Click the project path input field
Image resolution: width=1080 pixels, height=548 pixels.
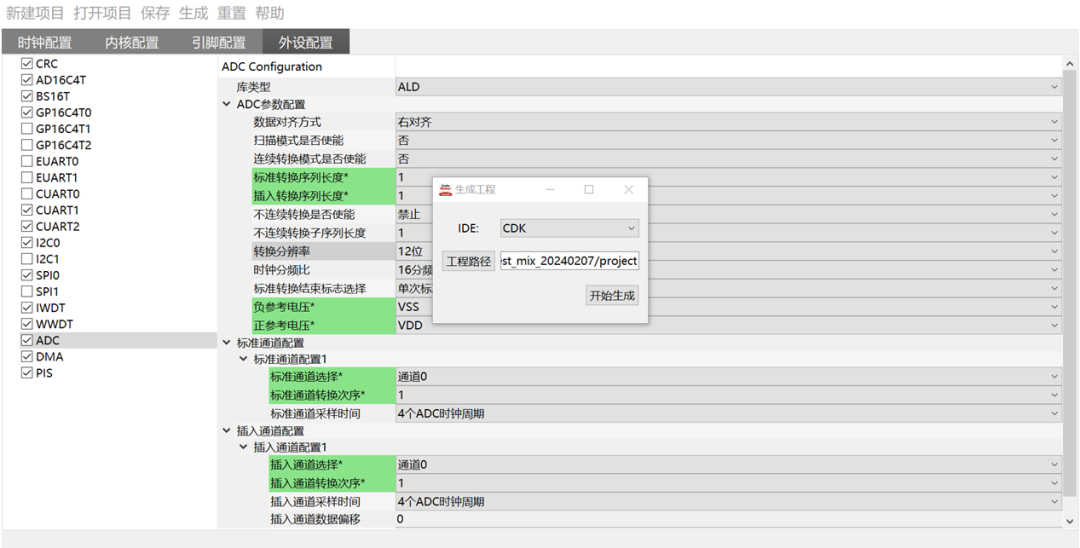pos(570,262)
